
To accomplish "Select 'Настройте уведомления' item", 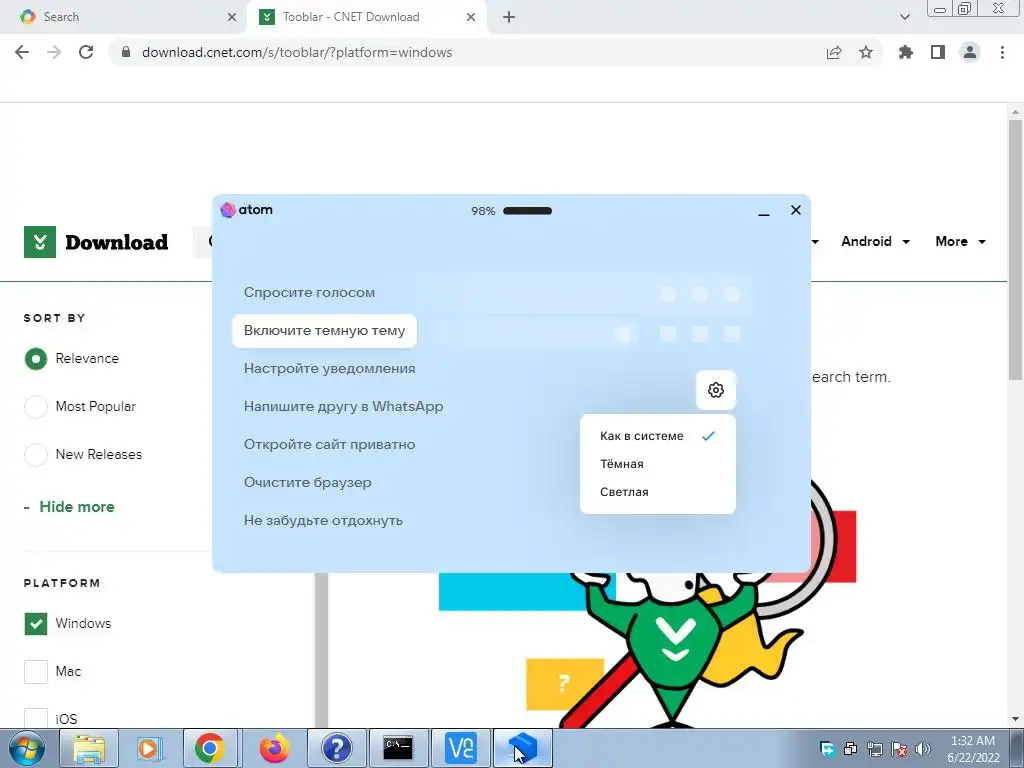I will [x=329, y=368].
